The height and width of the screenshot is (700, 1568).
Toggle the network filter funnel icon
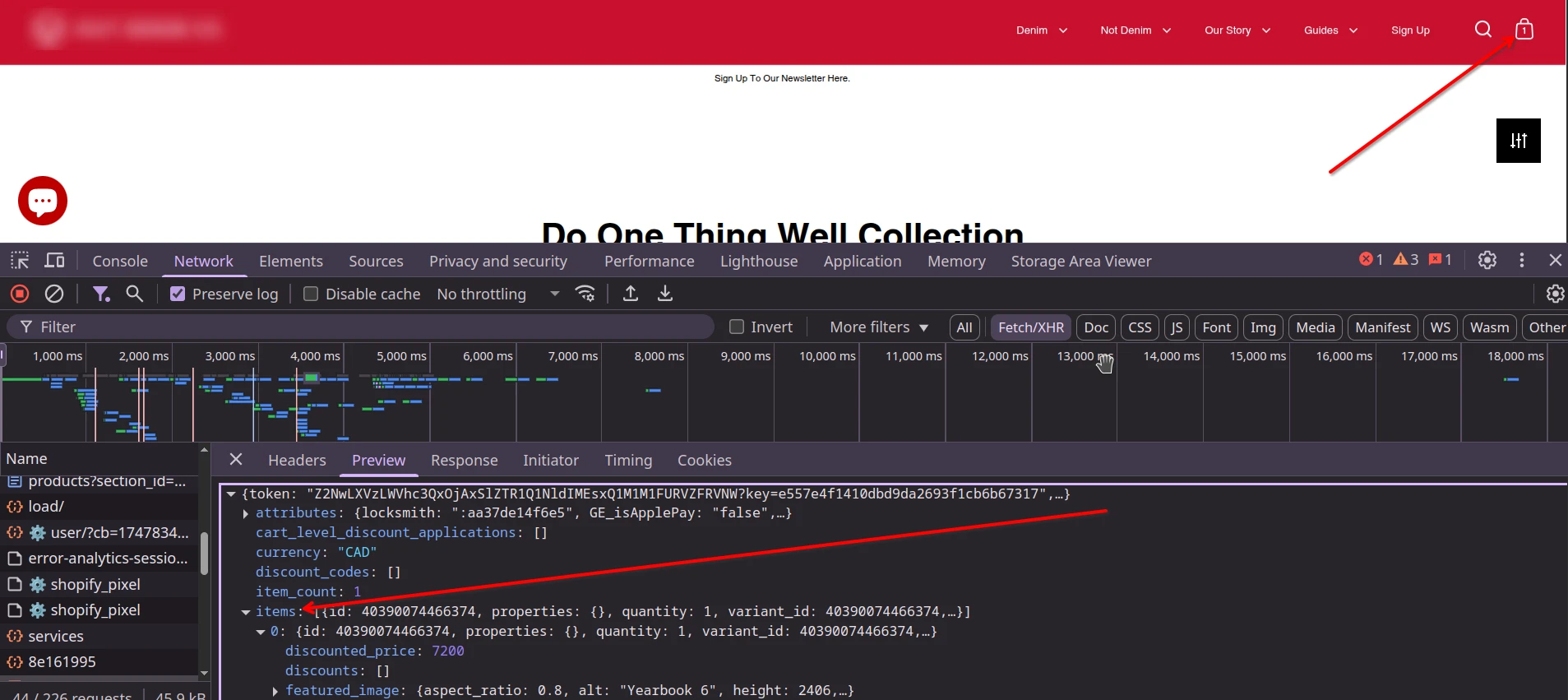(x=101, y=294)
